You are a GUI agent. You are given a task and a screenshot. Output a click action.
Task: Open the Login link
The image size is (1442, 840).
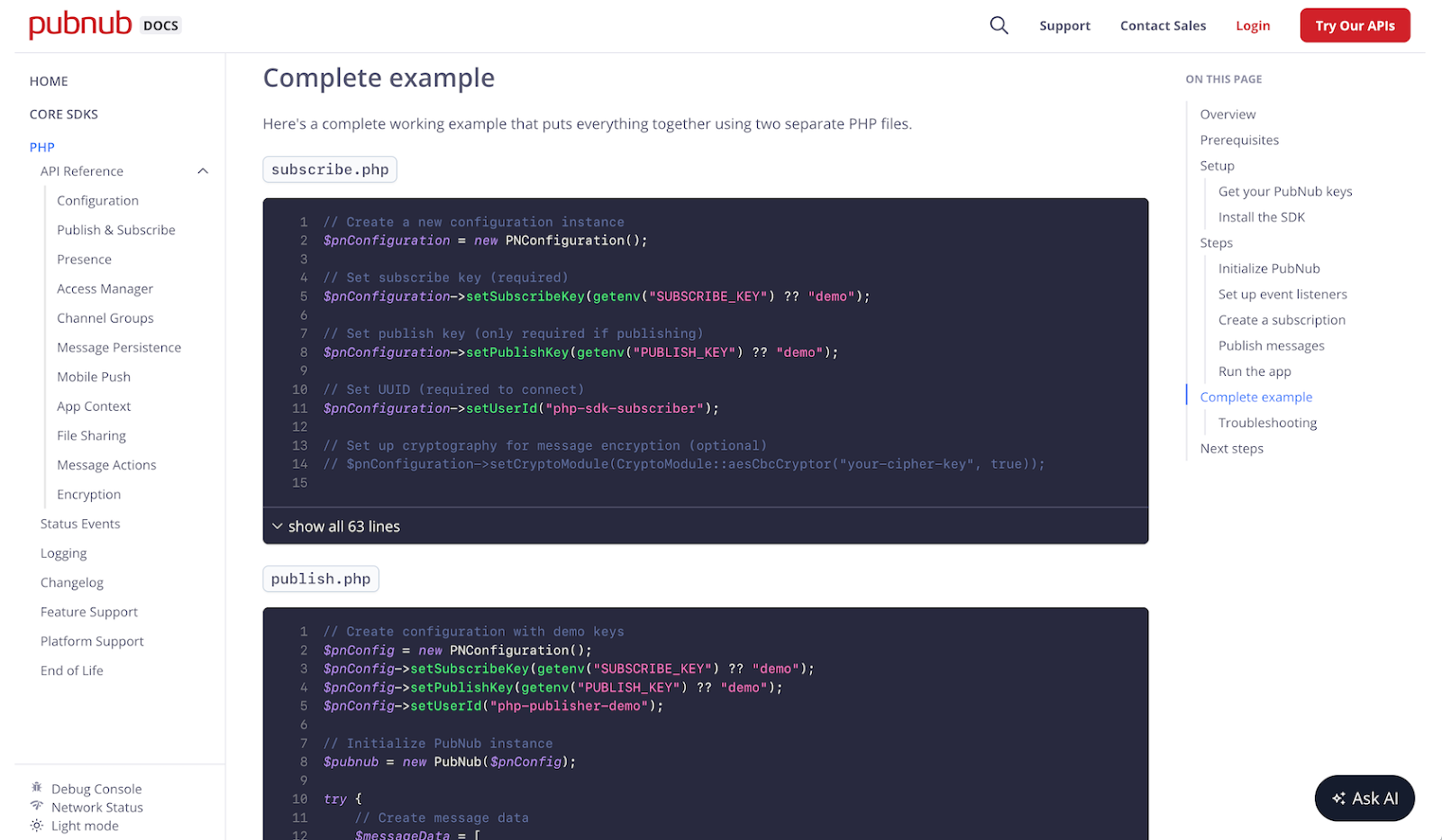(x=1252, y=25)
